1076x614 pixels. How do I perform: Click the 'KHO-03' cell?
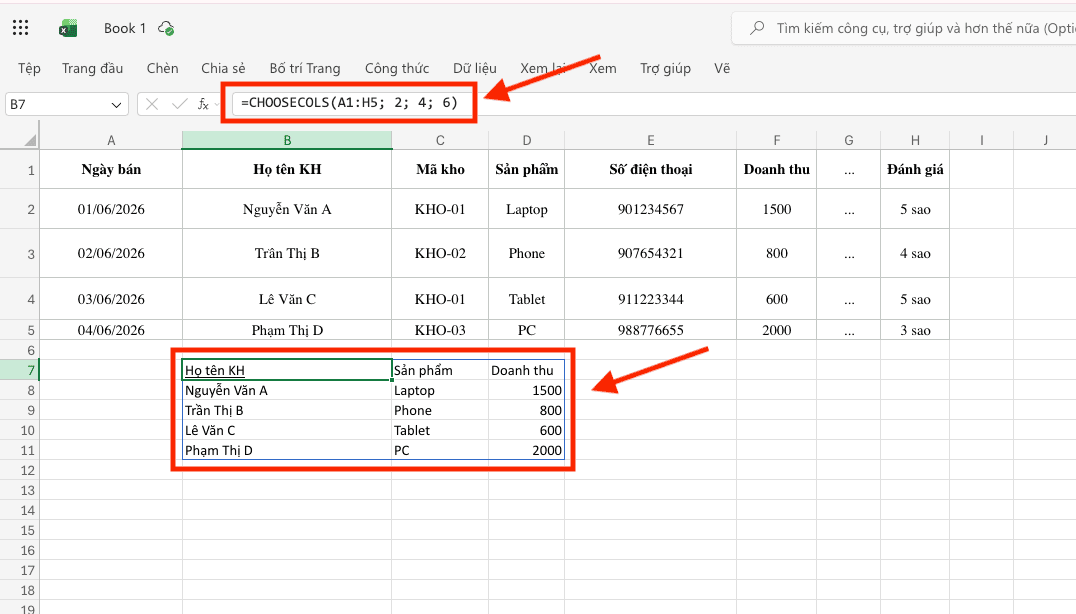pyautogui.click(x=440, y=330)
